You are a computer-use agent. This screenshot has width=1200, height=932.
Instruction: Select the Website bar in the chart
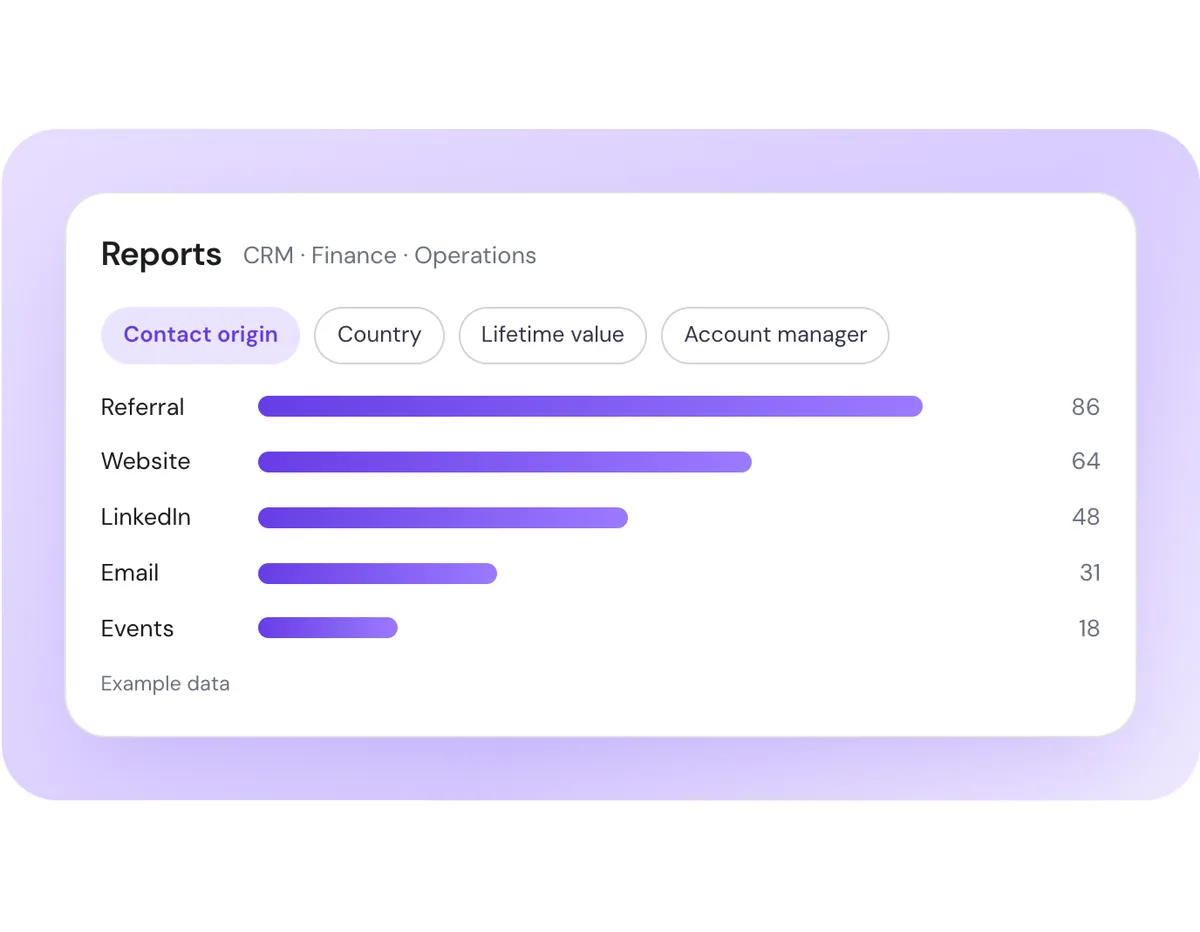[x=505, y=462]
